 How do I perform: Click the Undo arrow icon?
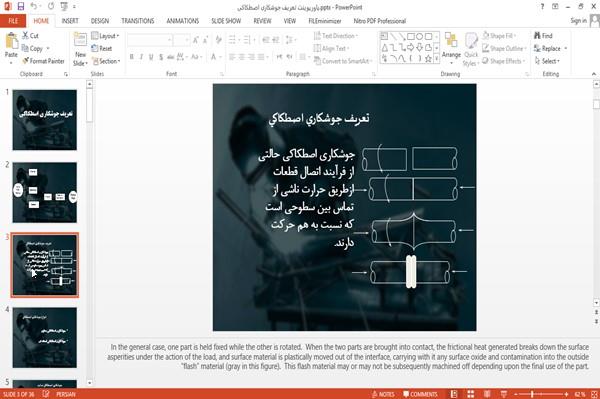34,7
